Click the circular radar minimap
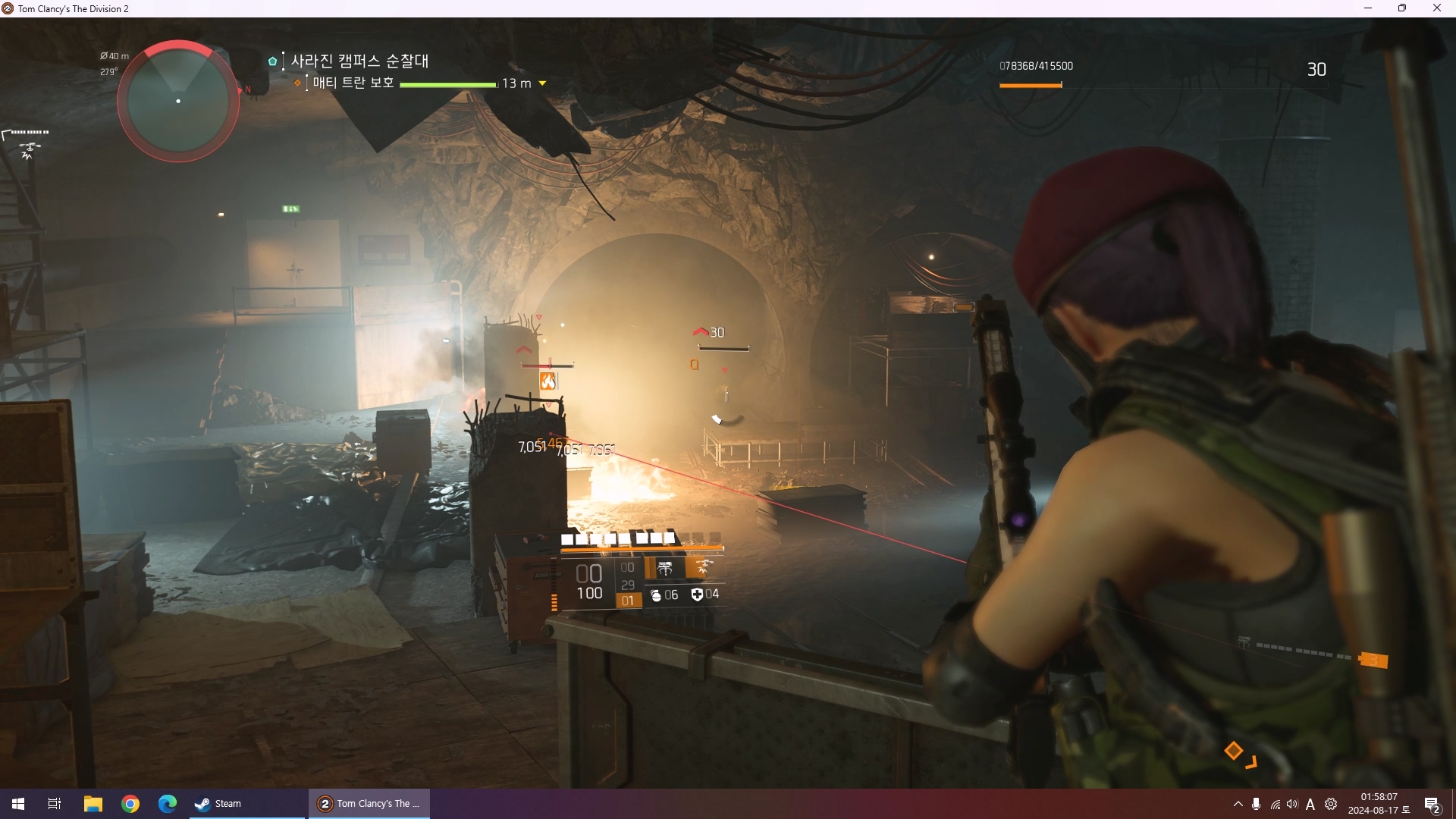Screen dimensions: 1456x819 click(x=178, y=101)
